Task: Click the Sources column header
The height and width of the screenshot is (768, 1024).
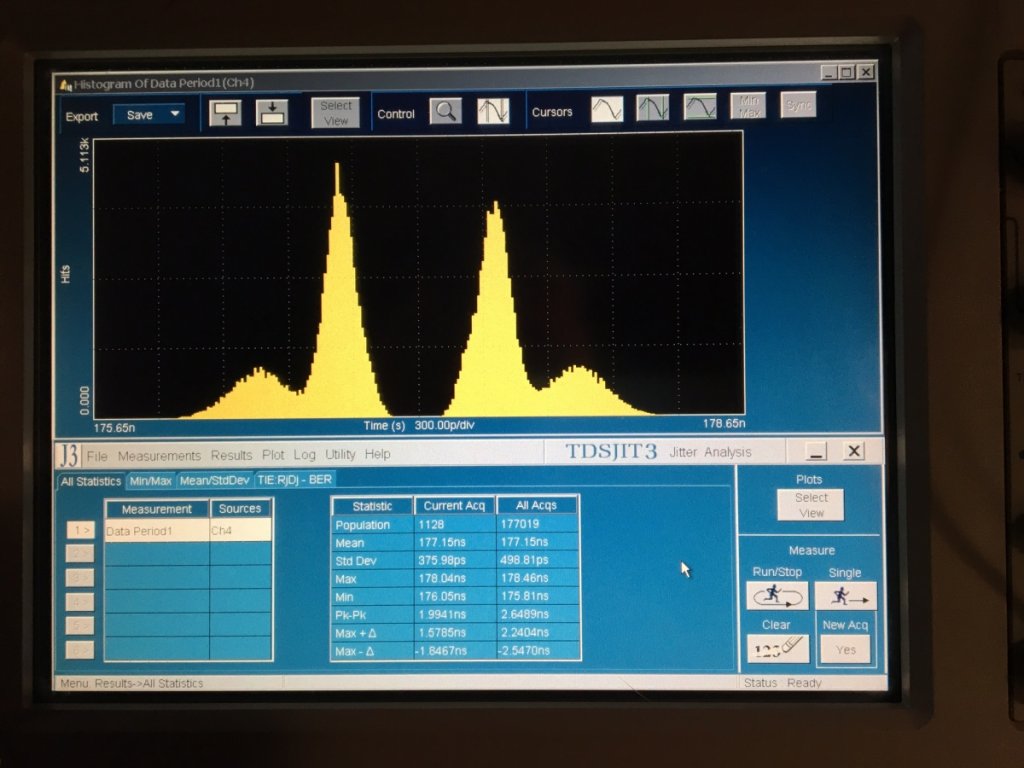Action: 240,509
